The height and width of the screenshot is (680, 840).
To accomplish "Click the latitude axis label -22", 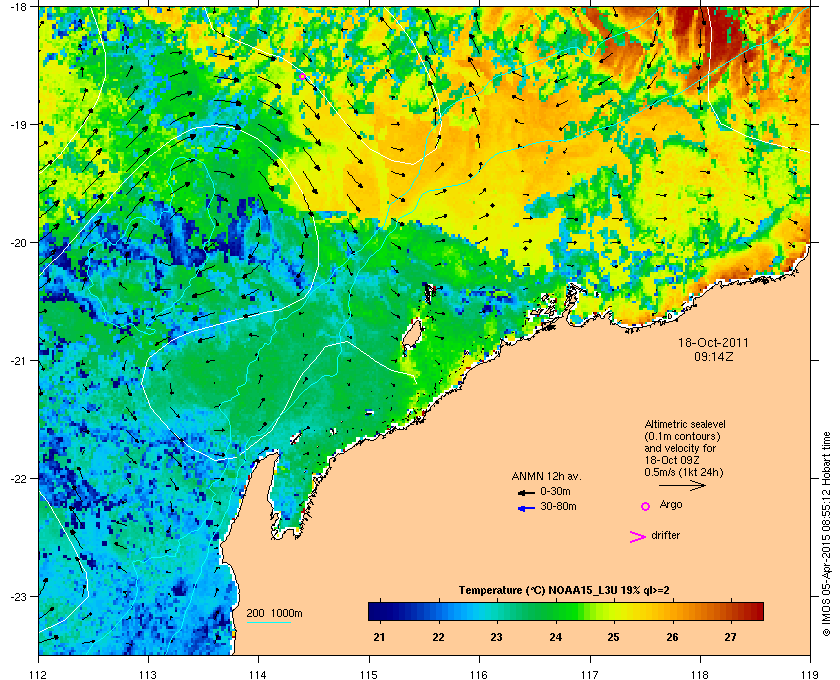I will tap(19, 479).
